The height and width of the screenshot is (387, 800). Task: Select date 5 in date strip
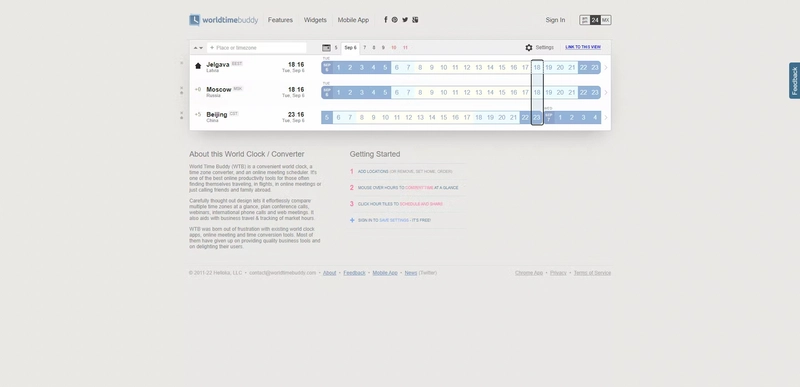[336, 47]
